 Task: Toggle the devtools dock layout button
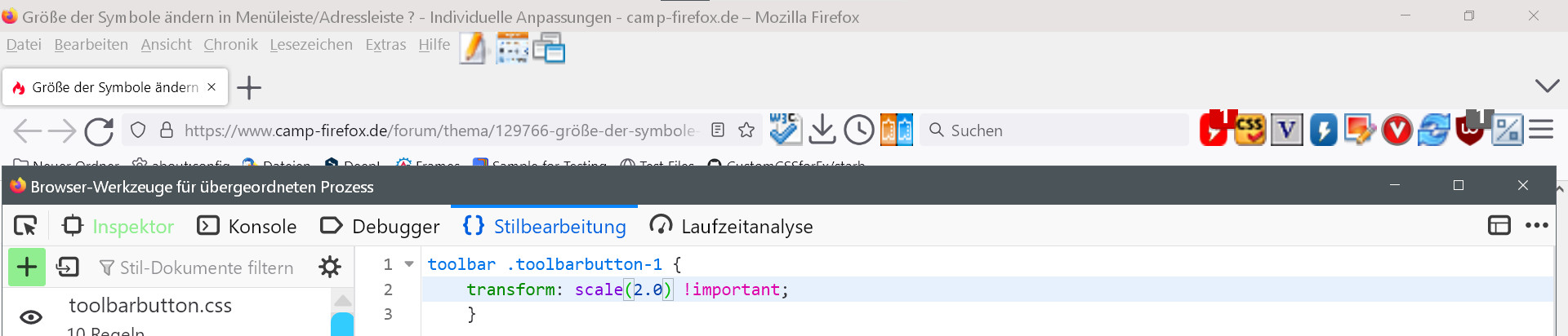[x=1499, y=226]
